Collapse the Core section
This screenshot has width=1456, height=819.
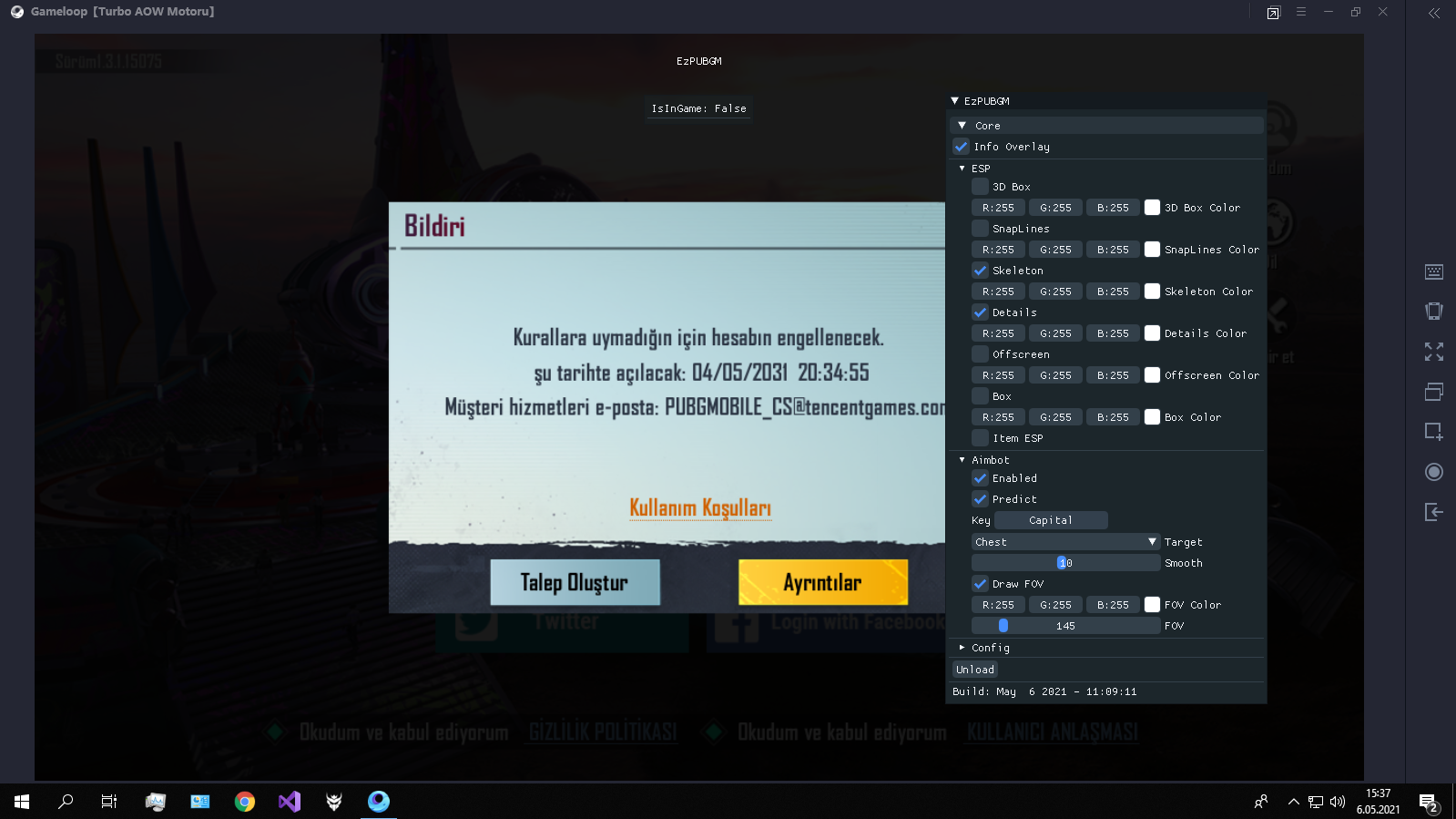1106,126
